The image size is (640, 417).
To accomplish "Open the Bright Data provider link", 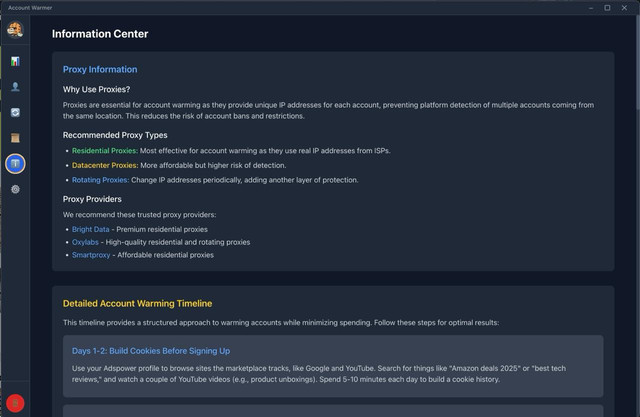I will pos(91,229).
